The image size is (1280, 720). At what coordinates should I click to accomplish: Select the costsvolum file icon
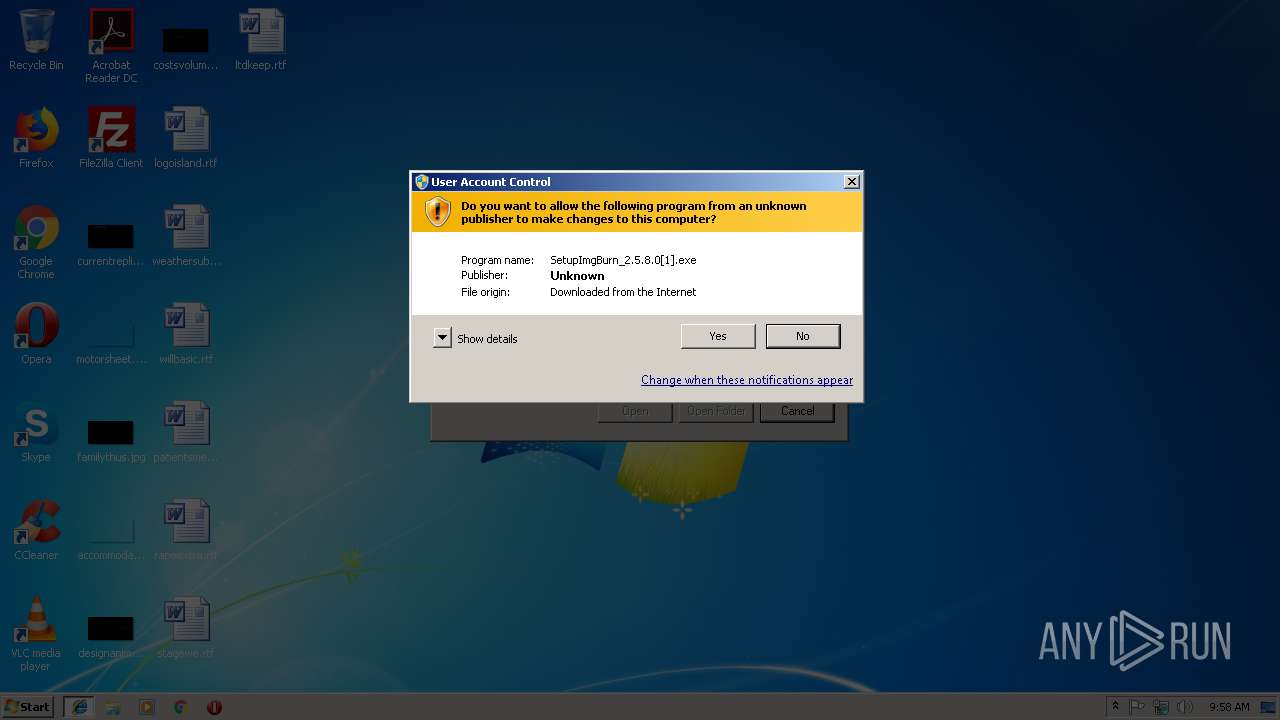point(186,46)
